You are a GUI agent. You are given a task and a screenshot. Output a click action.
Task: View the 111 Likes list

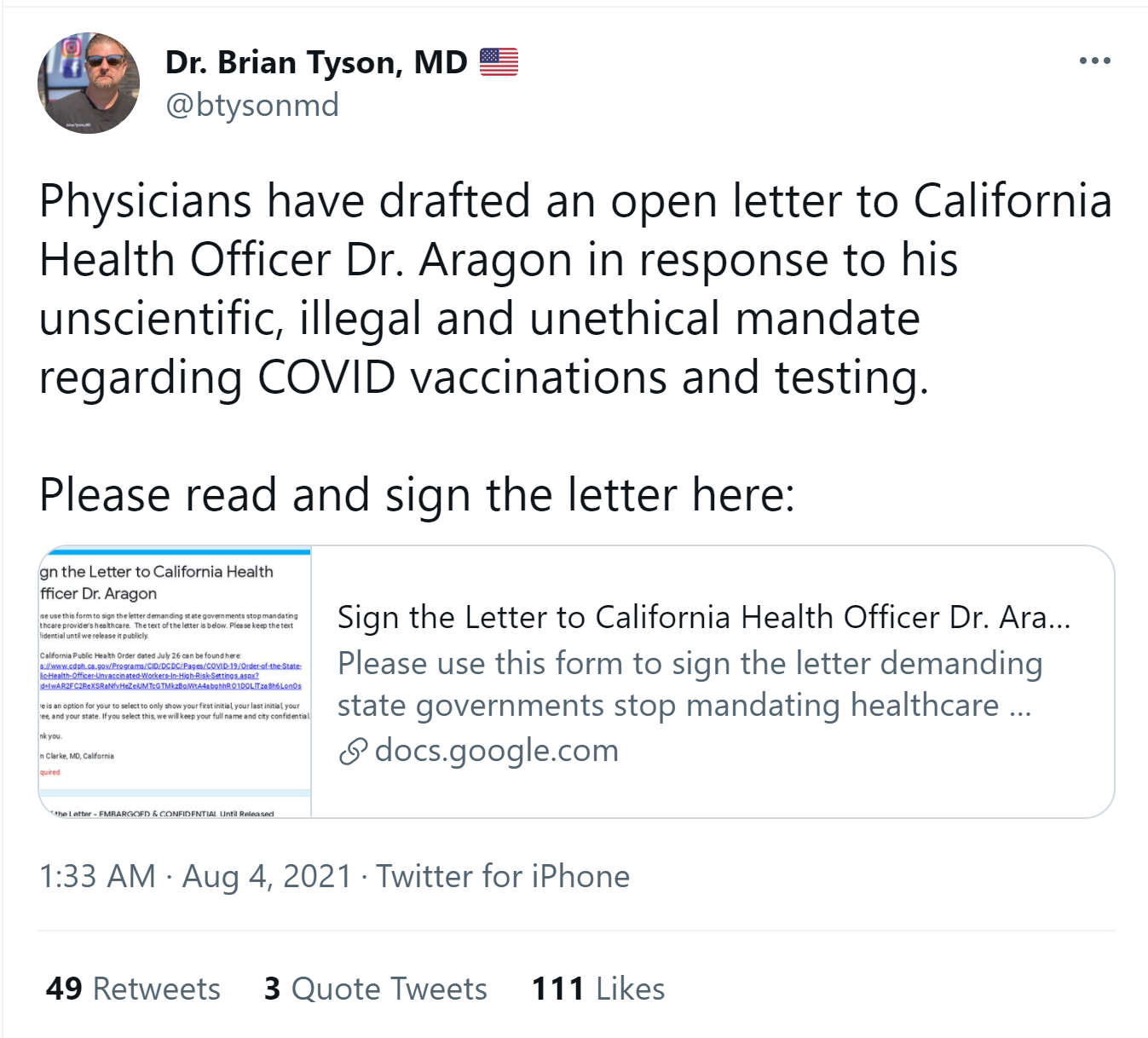coord(597,989)
